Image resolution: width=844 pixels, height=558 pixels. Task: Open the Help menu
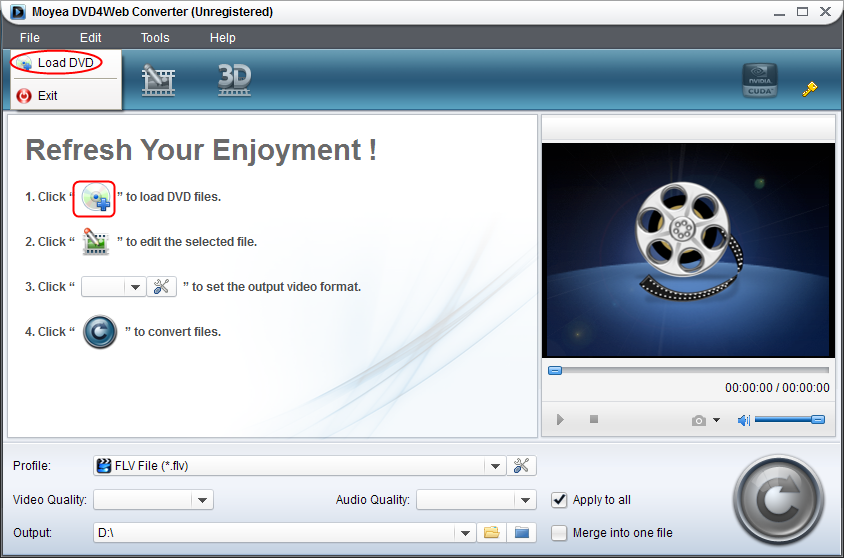tap(222, 38)
